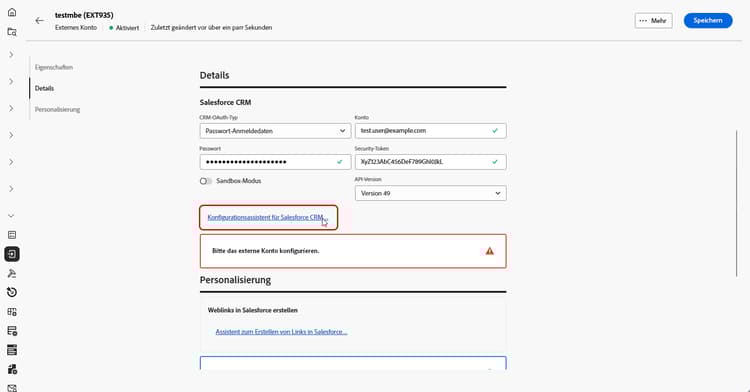Open Konfigurationsassistent für Salesforce CRM link

pos(268,218)
